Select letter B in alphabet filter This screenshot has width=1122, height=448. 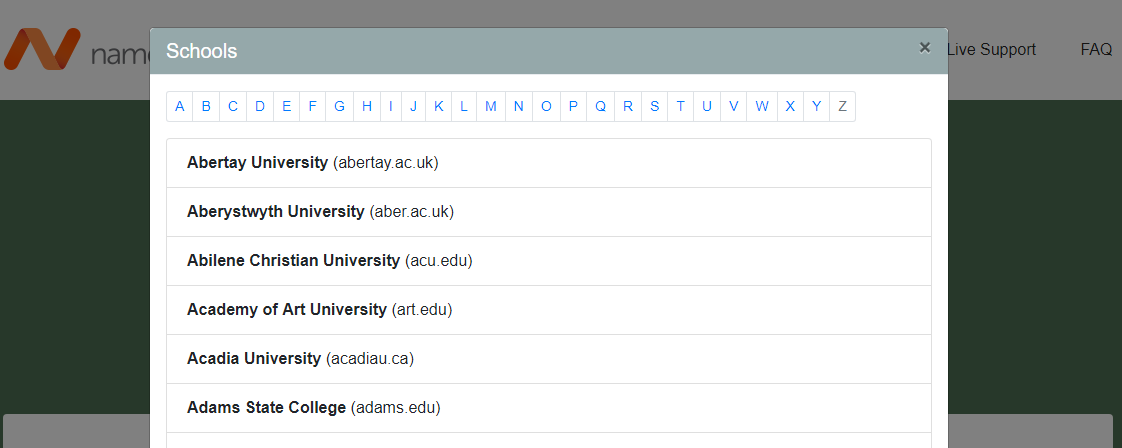pyautogui.click(x=206, y=106)
